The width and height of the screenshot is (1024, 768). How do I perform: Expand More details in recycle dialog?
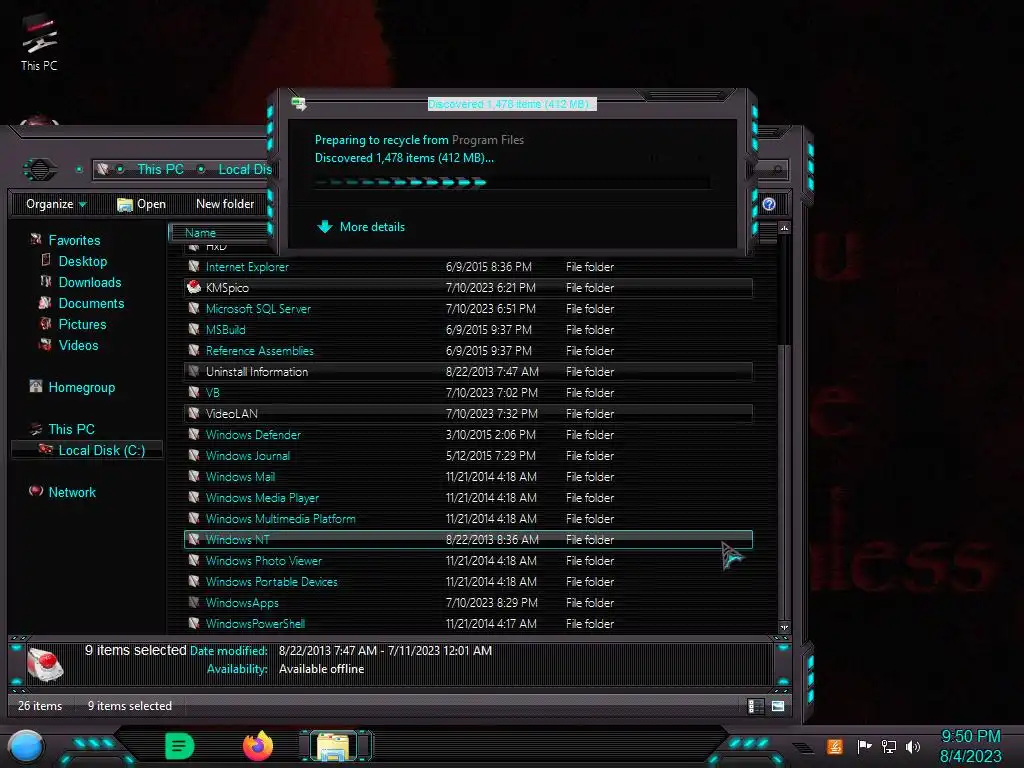[360, 227]
